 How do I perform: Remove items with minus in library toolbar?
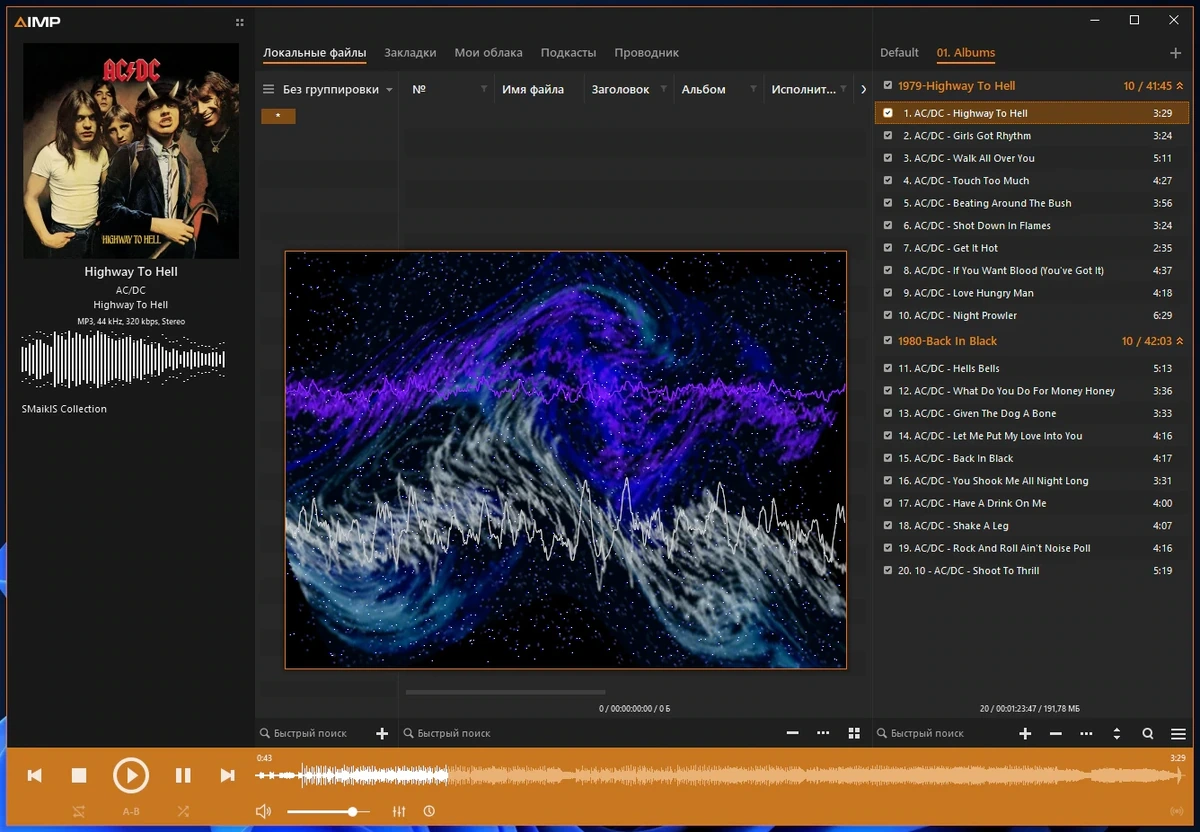(x=793, y=733)
